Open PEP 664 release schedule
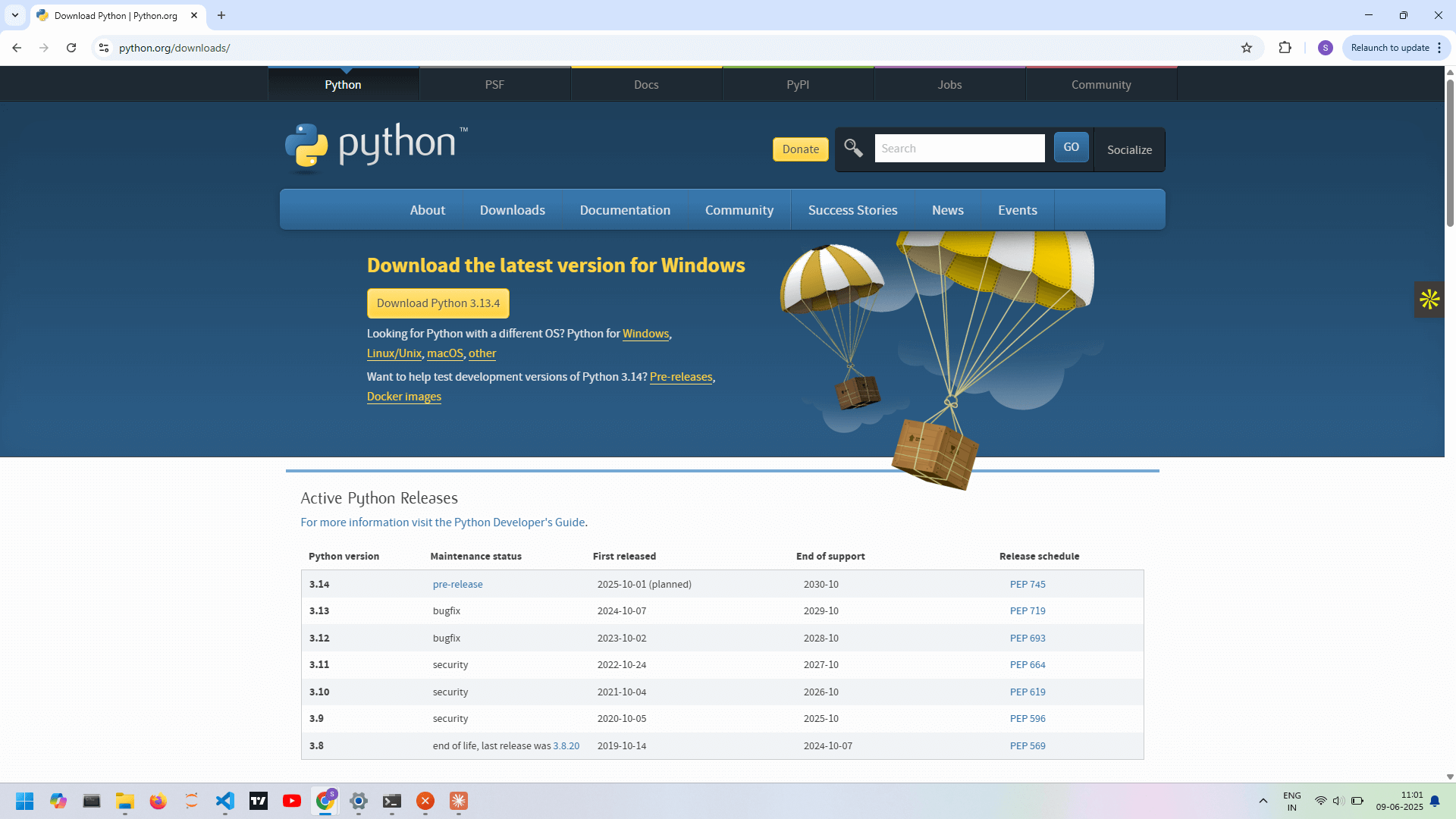 pos(1028,664)
